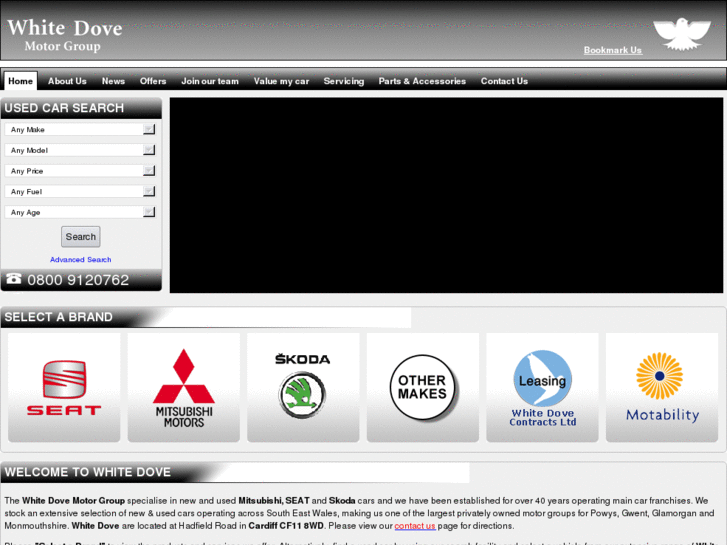
Task: Expand the Any Fuel dropdown
Action: point(80,192)
